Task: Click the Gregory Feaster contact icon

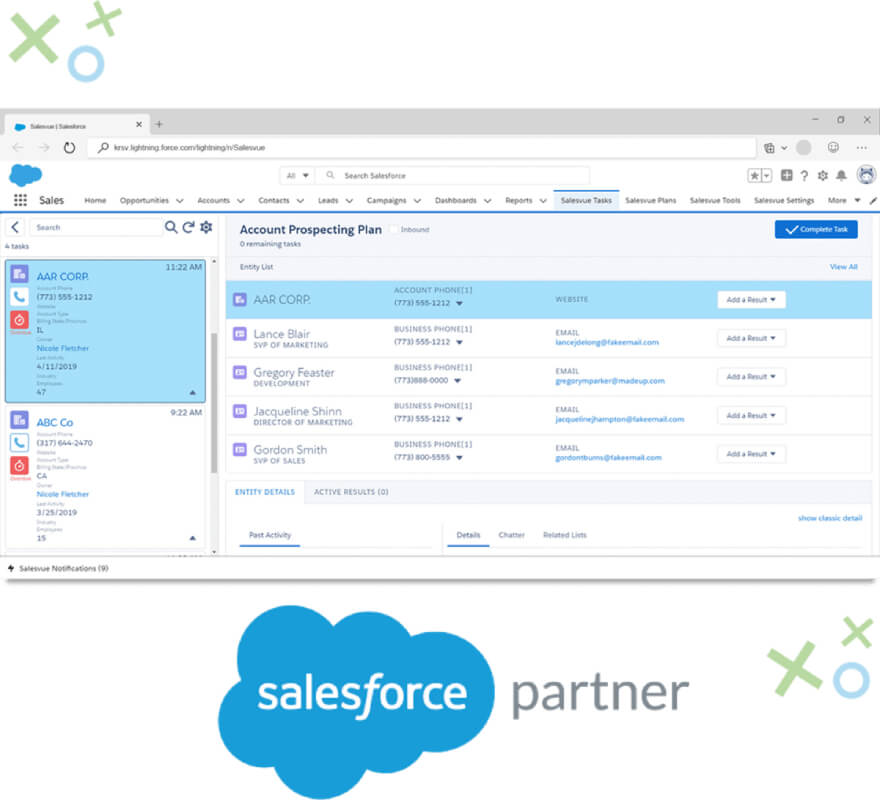Action: pyautogui.click(x=240, y=372)
